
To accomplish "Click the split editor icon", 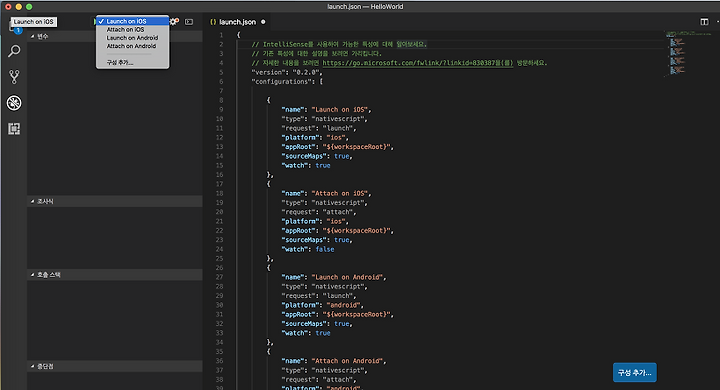I will click(704, 22).
